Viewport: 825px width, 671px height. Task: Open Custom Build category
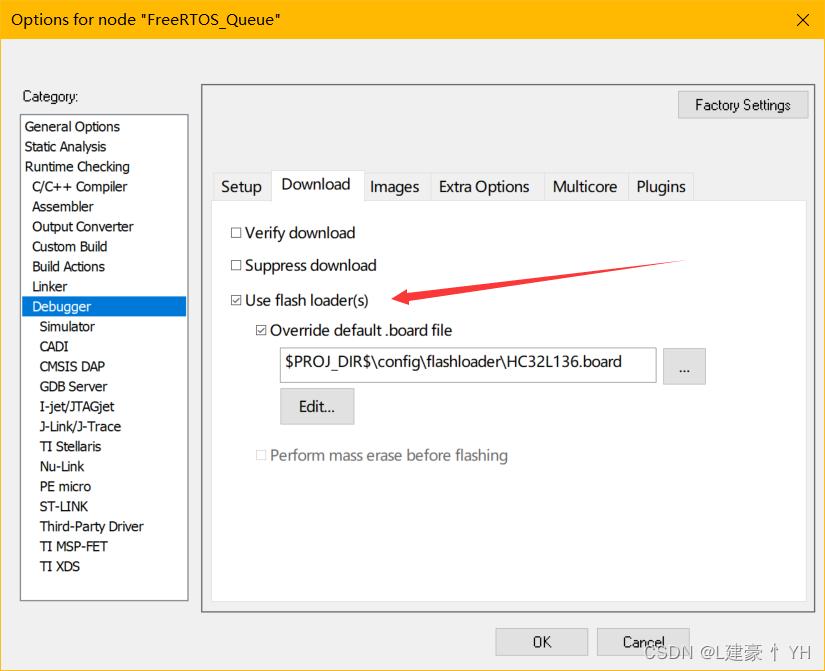pyautogui.click(x=104, y=247)
